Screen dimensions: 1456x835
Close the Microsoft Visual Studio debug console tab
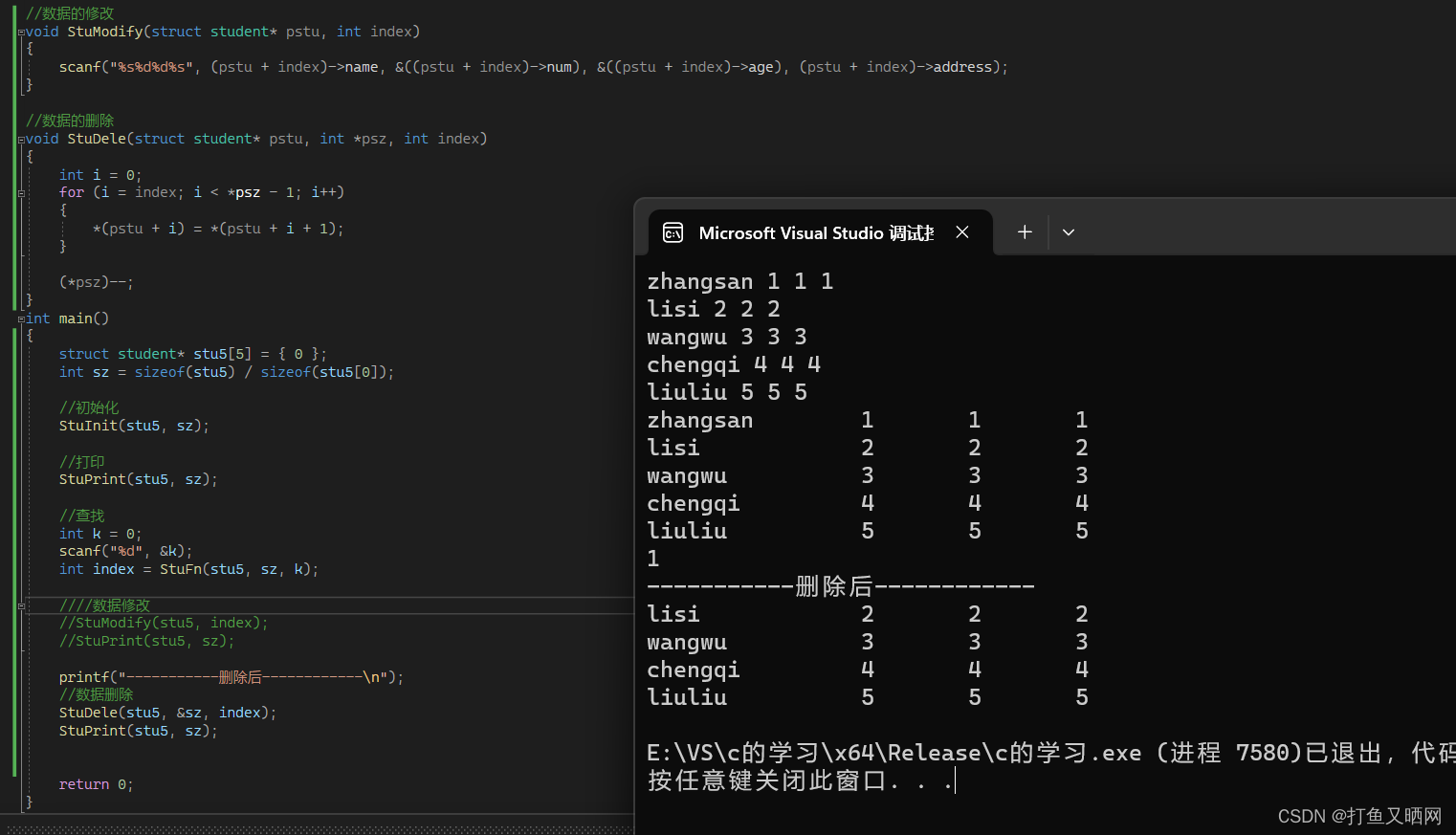(x=962, y=232)
